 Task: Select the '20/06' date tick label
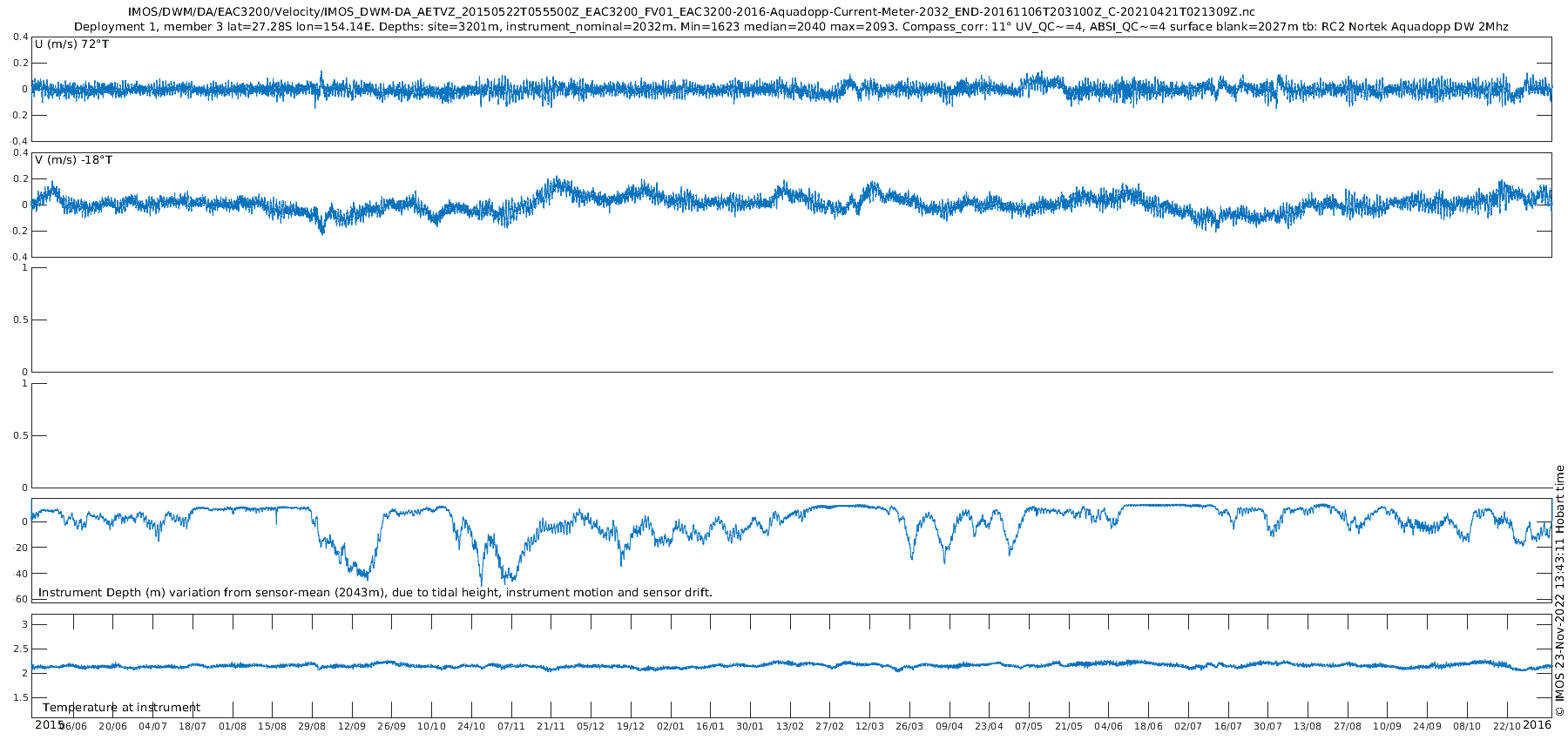(112, 726)
